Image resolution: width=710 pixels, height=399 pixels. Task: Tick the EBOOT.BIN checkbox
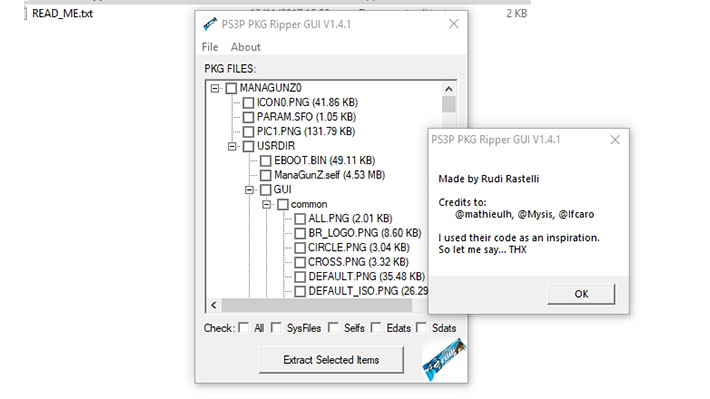click(265, 161)
